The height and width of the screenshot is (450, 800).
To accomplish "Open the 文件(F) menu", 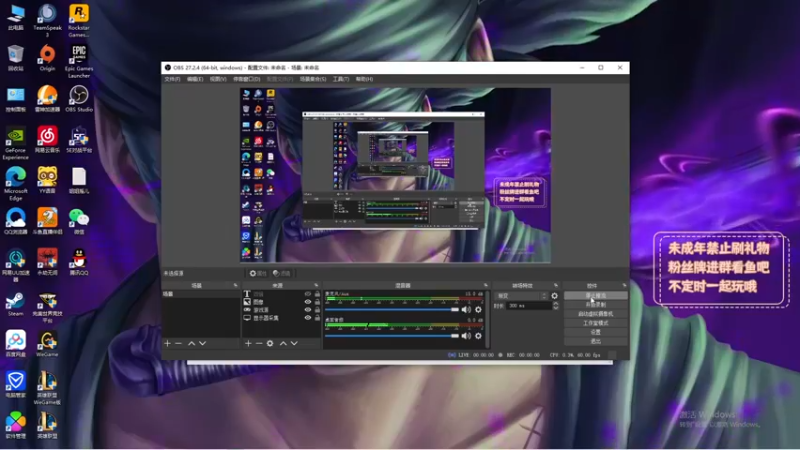I will pyautogui.click(x=172, y=79).
